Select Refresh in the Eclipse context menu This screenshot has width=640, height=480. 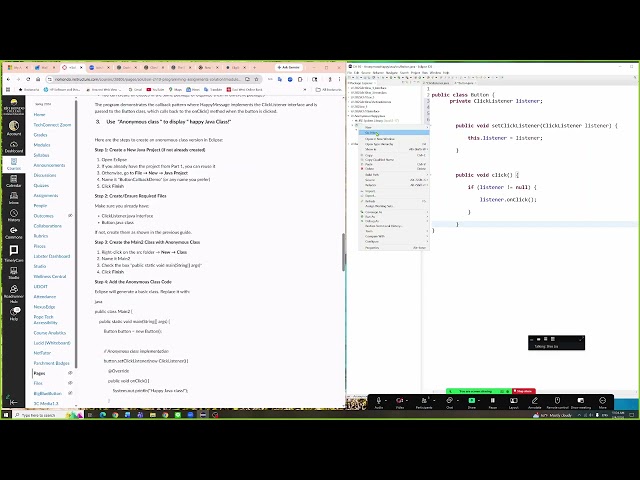tap(394, 201)
